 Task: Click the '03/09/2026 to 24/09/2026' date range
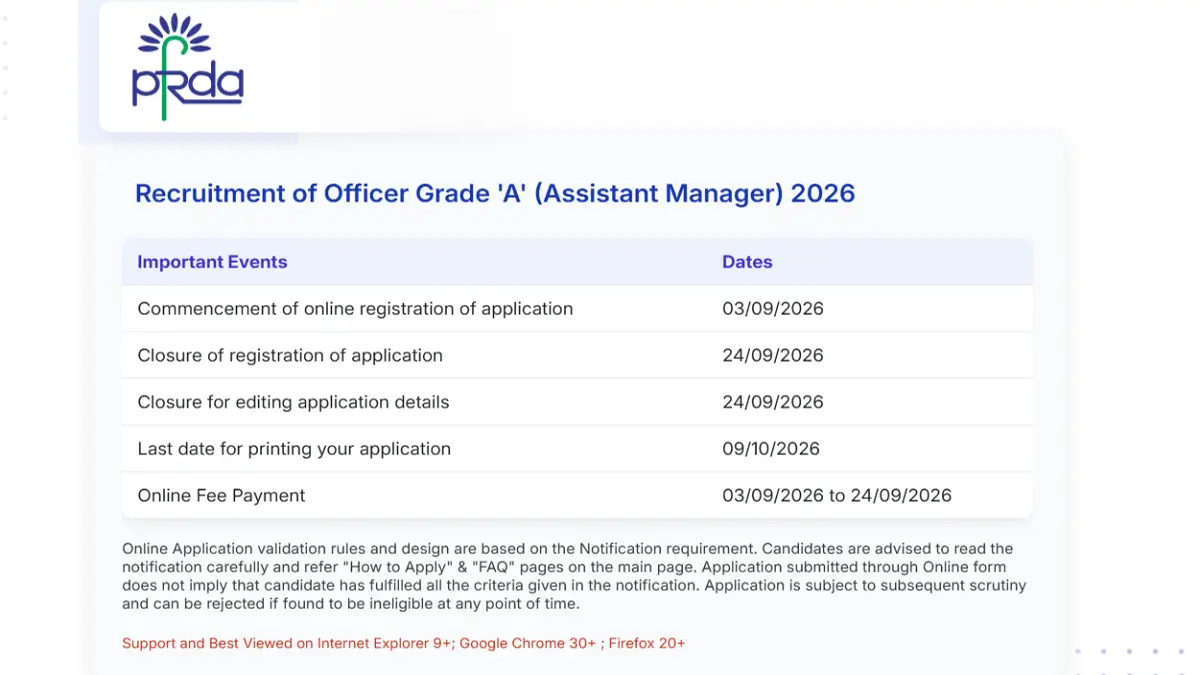pyautogui.click(x=837, y=496)
